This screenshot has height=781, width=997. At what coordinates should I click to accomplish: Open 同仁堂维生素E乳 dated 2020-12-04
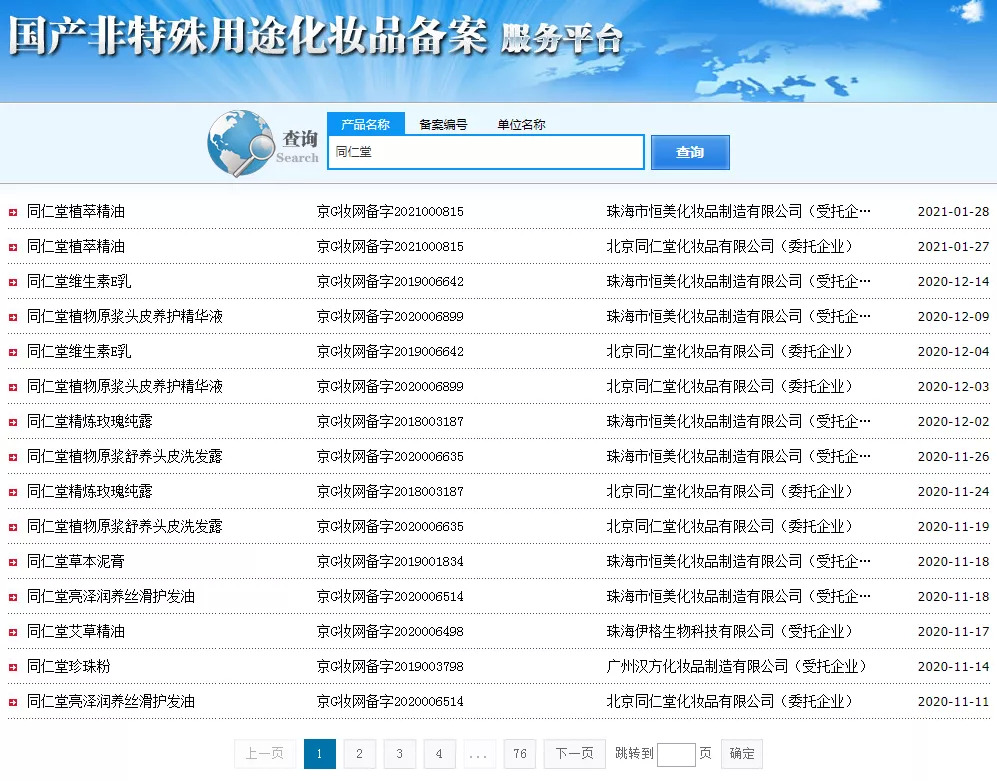[79, 352]
